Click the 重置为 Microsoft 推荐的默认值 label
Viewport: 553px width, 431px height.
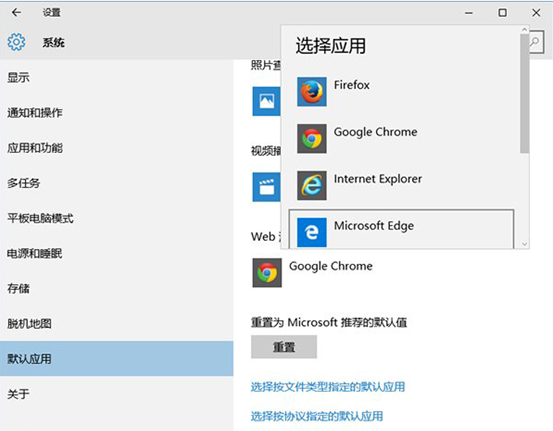[329, 322]
